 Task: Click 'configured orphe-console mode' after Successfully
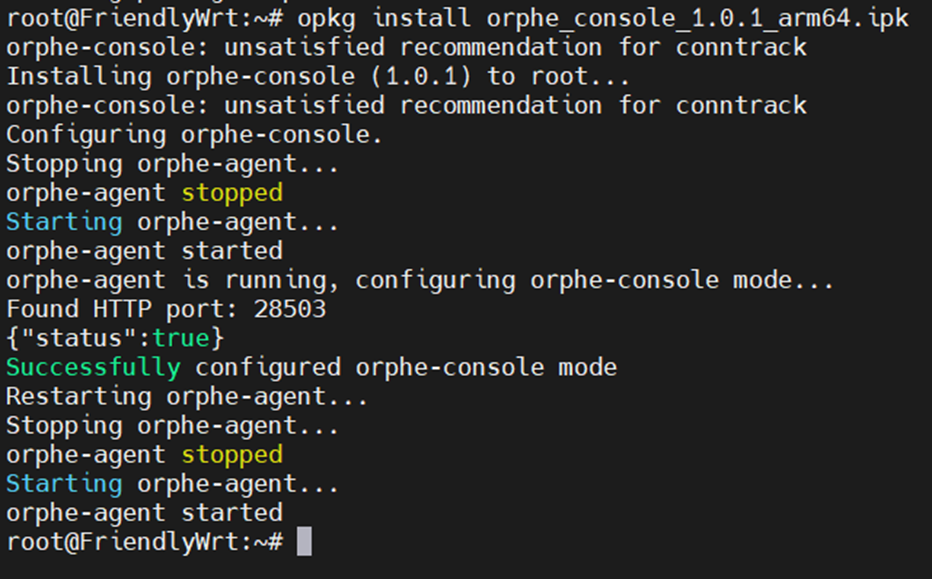406,367
